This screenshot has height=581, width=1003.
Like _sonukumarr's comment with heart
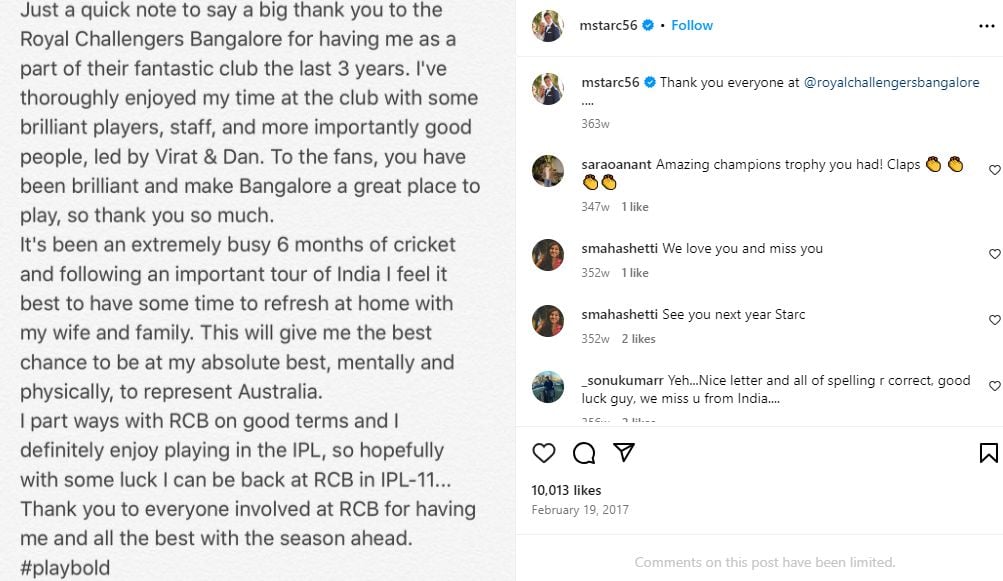click(x=994, y=386)
